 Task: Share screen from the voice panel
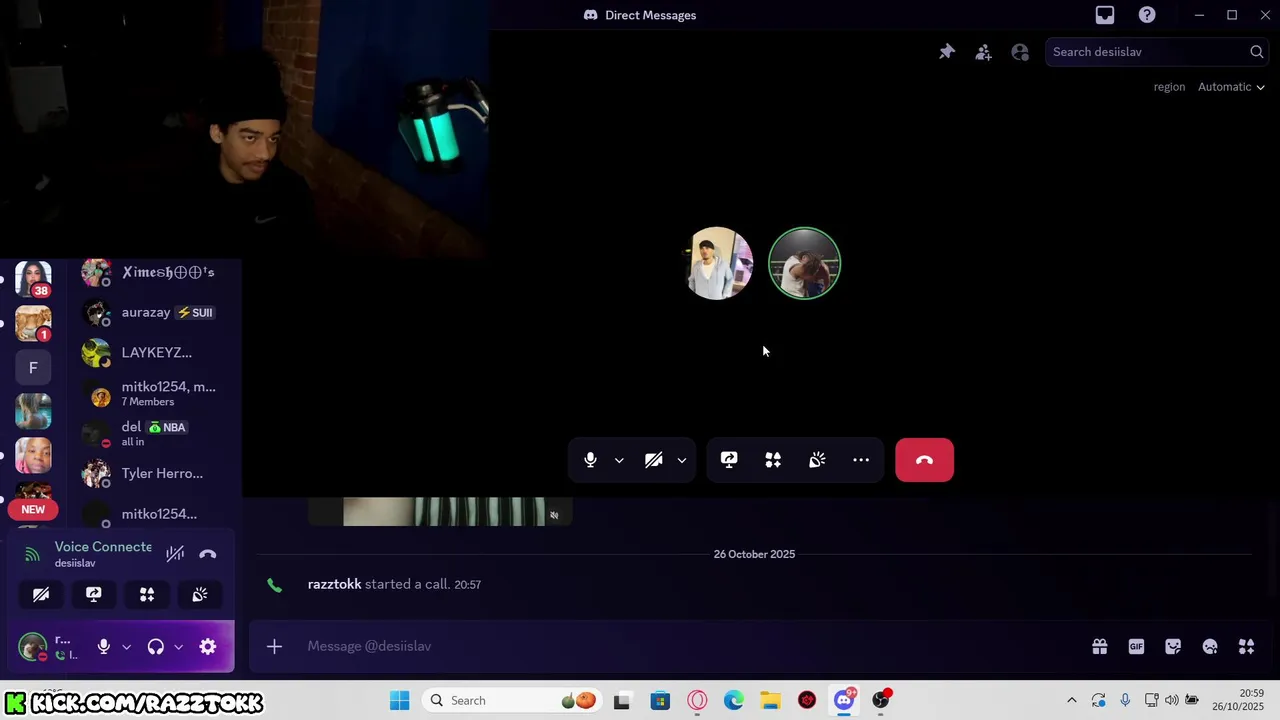pos(94,595)
